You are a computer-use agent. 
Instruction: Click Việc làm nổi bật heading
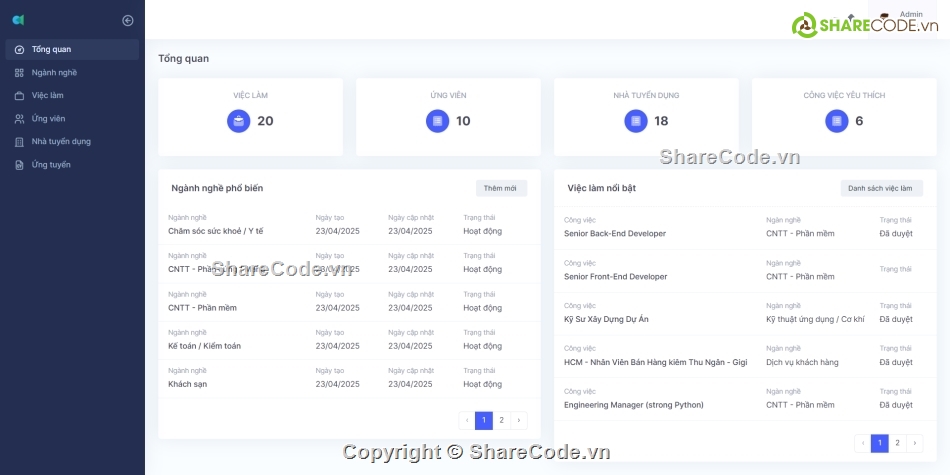pyautogui.click(x=602, y=188)
